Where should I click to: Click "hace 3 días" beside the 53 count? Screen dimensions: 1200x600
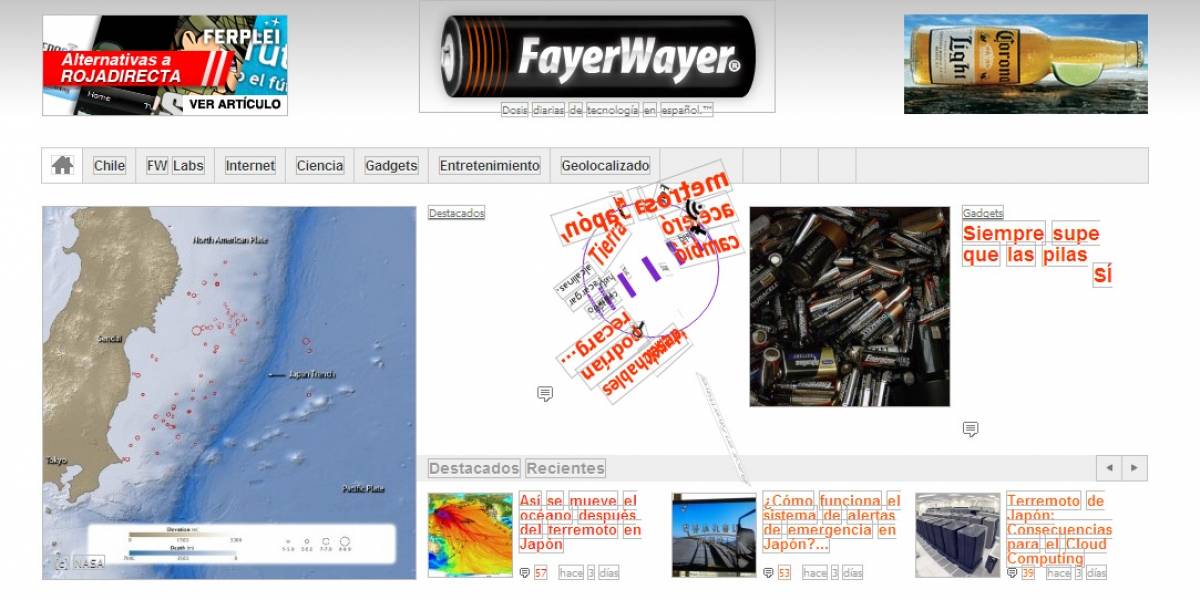click(833, 573)
